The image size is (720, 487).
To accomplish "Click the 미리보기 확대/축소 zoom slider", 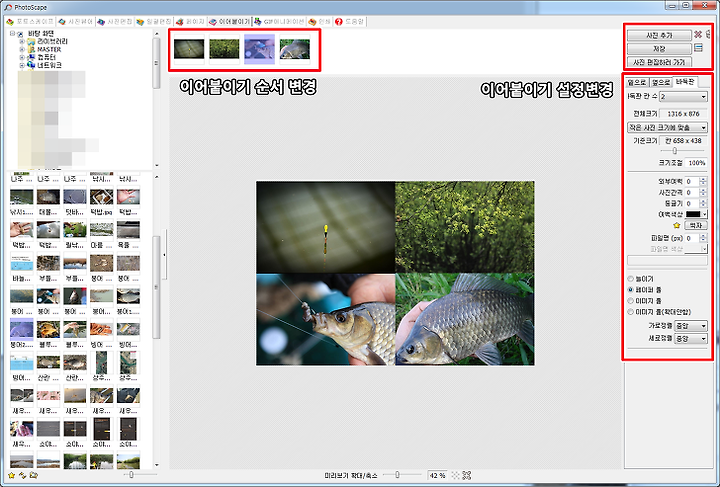I will pyautogui.click(x=402, y=475).
